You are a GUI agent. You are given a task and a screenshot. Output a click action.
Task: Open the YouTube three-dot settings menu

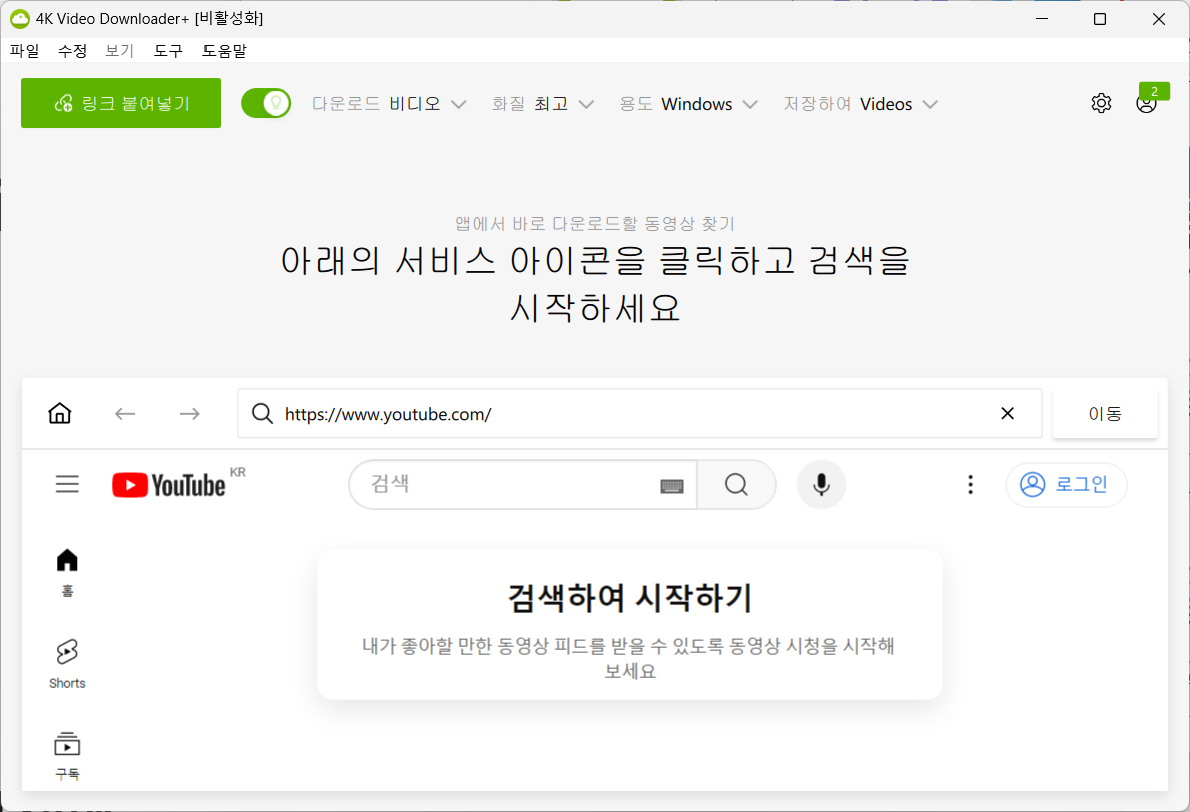tap(970, 484)
